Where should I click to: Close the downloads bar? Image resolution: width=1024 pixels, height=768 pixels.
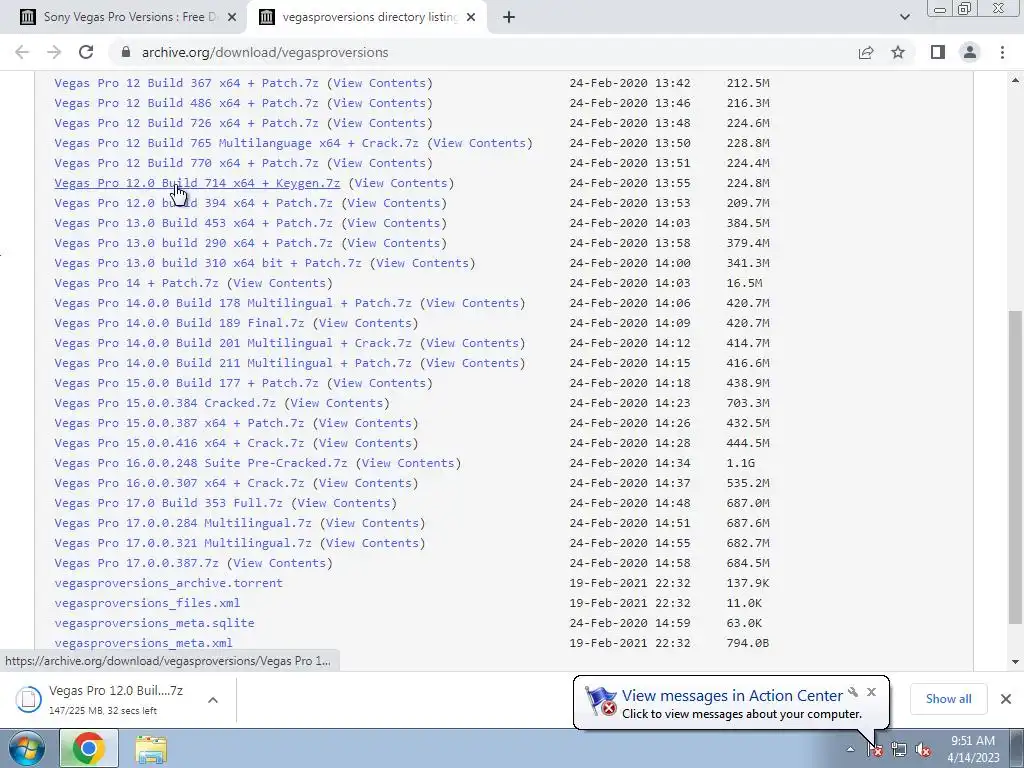[x=1006, y=699]
